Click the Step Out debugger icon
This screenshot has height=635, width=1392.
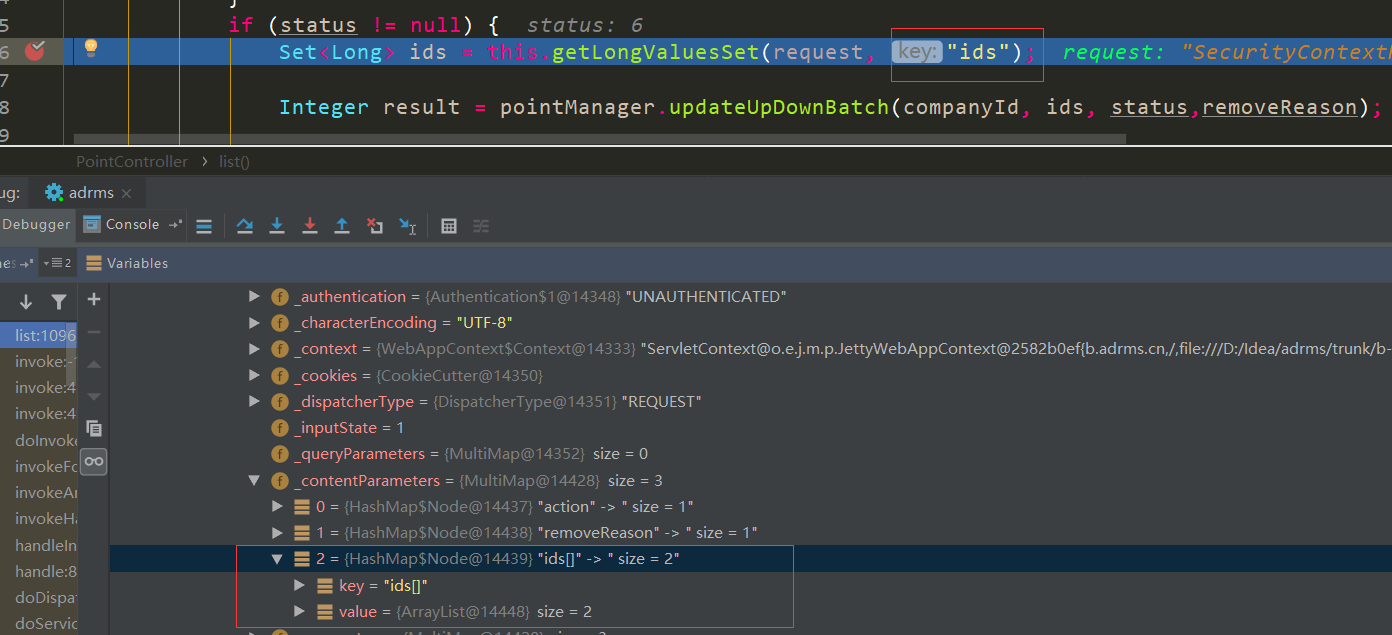(342, 226)
